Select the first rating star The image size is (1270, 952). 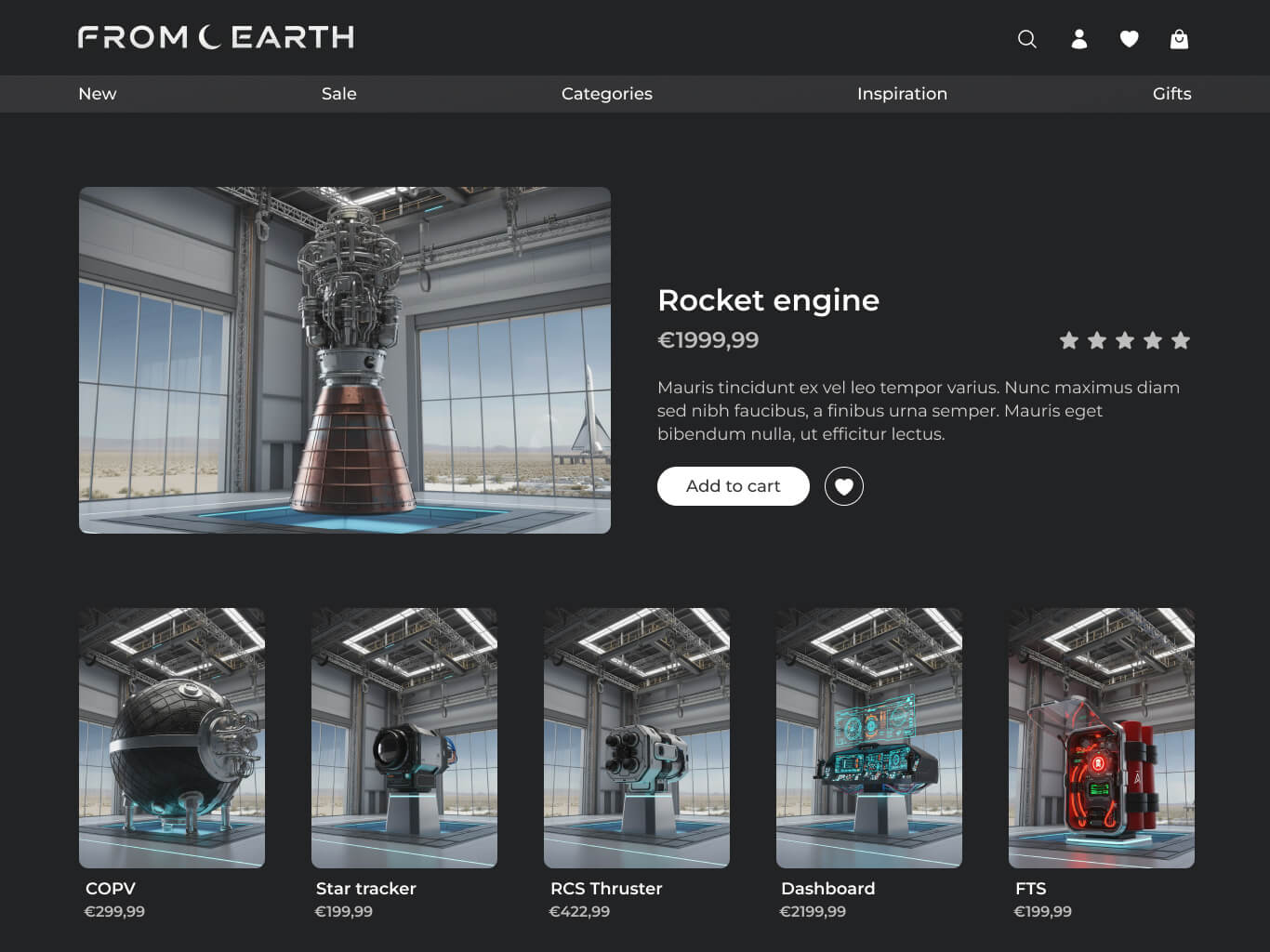point(1069,341)
